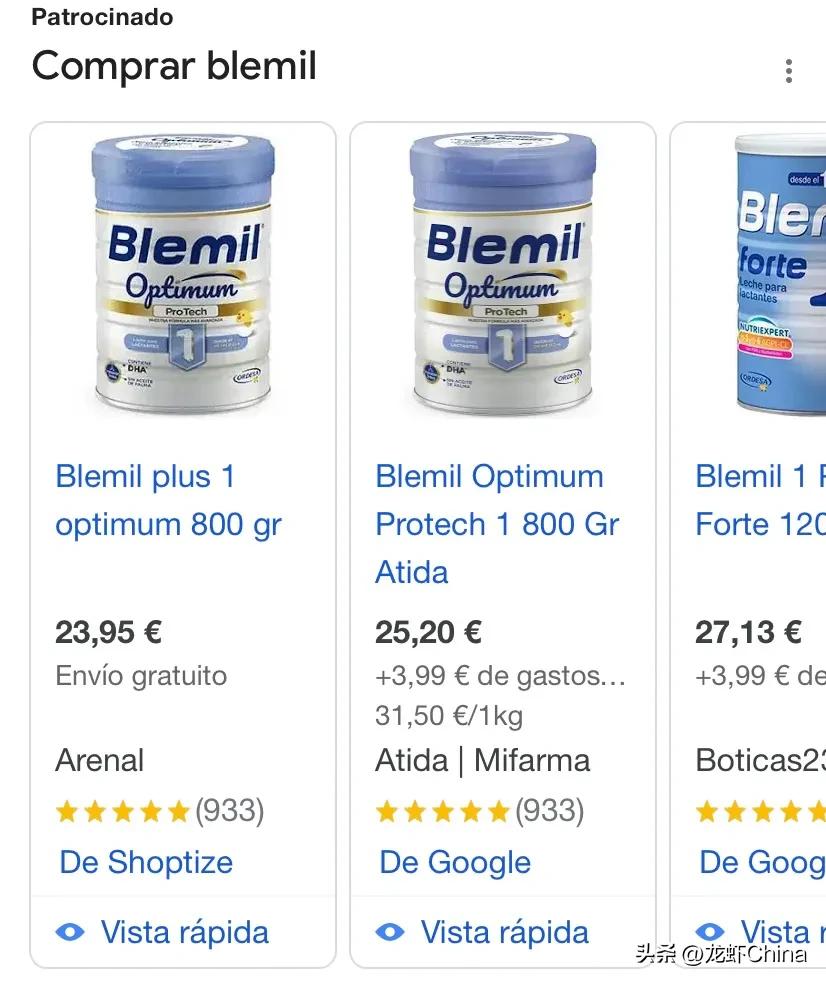
Task: Click the eye icon on Atida card
Action: [x=390, y=932]
